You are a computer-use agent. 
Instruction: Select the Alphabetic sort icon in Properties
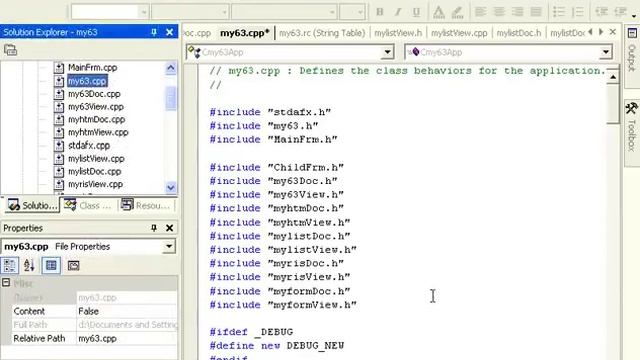[x=29, y=266]
